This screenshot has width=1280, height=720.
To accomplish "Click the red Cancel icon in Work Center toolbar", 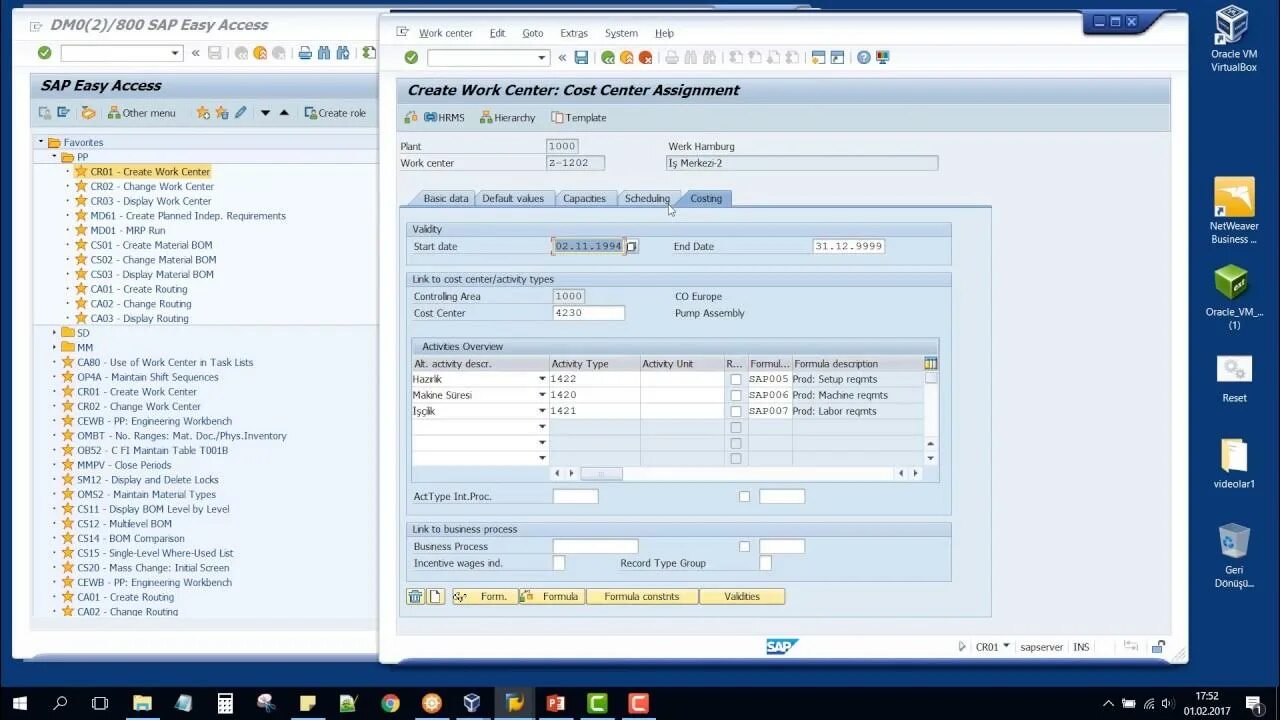I will (645, 58).
